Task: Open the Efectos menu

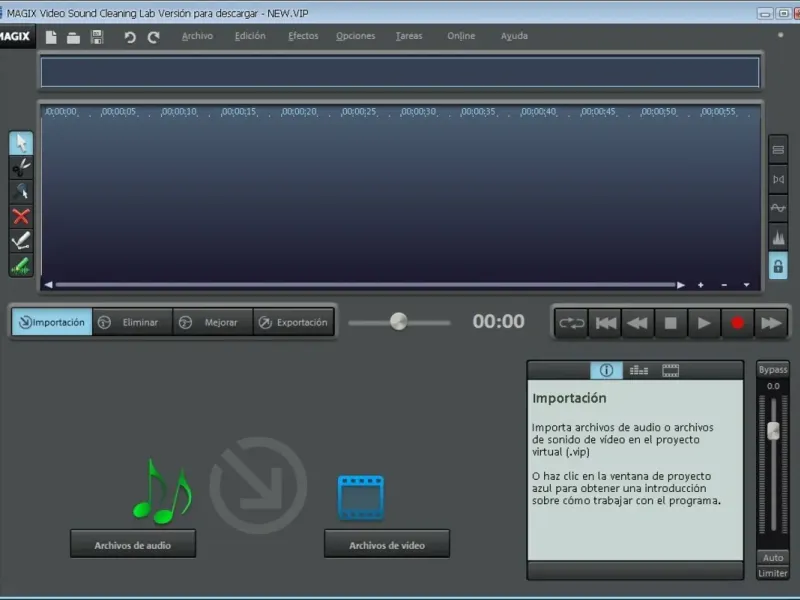Action: pyautogui.click(x=303, y=36)
